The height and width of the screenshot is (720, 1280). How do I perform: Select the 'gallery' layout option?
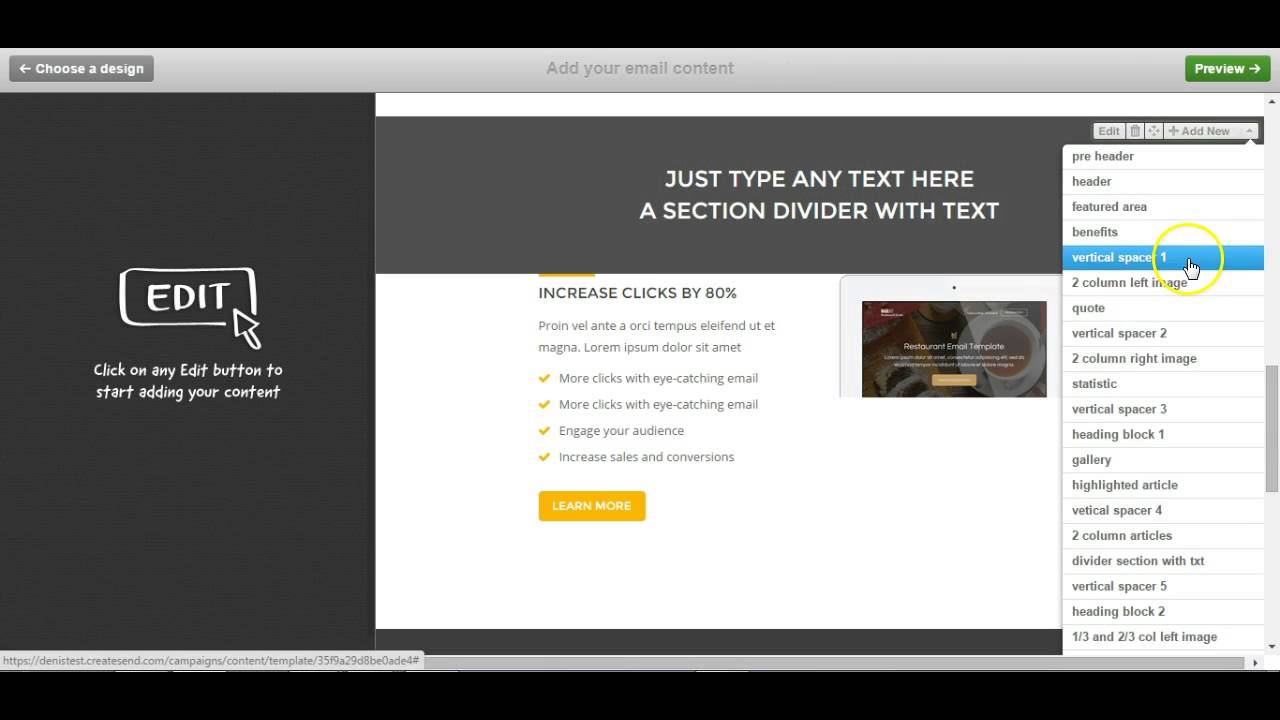click(x=1163, y=460)
